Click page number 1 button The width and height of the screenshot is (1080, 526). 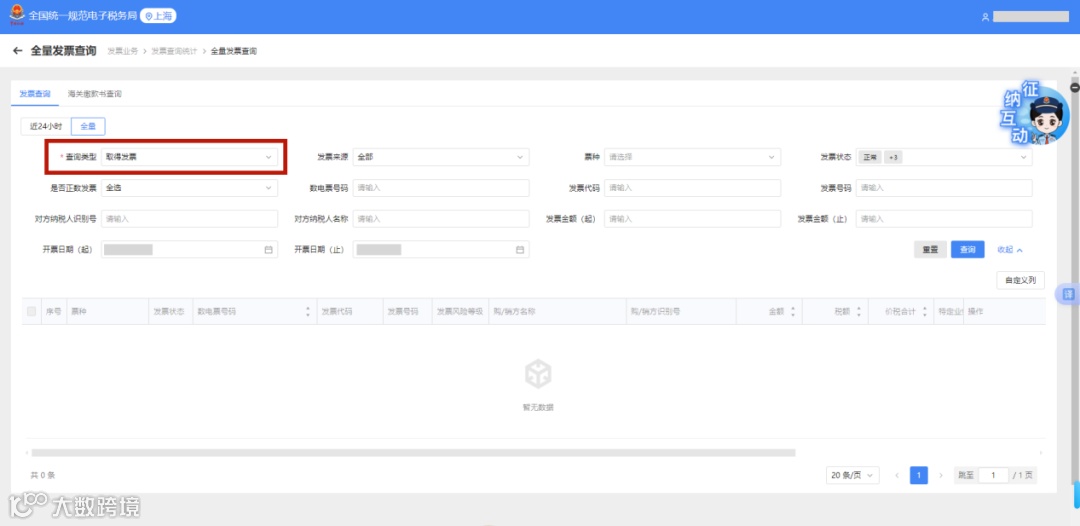click(x=919, y=476)
